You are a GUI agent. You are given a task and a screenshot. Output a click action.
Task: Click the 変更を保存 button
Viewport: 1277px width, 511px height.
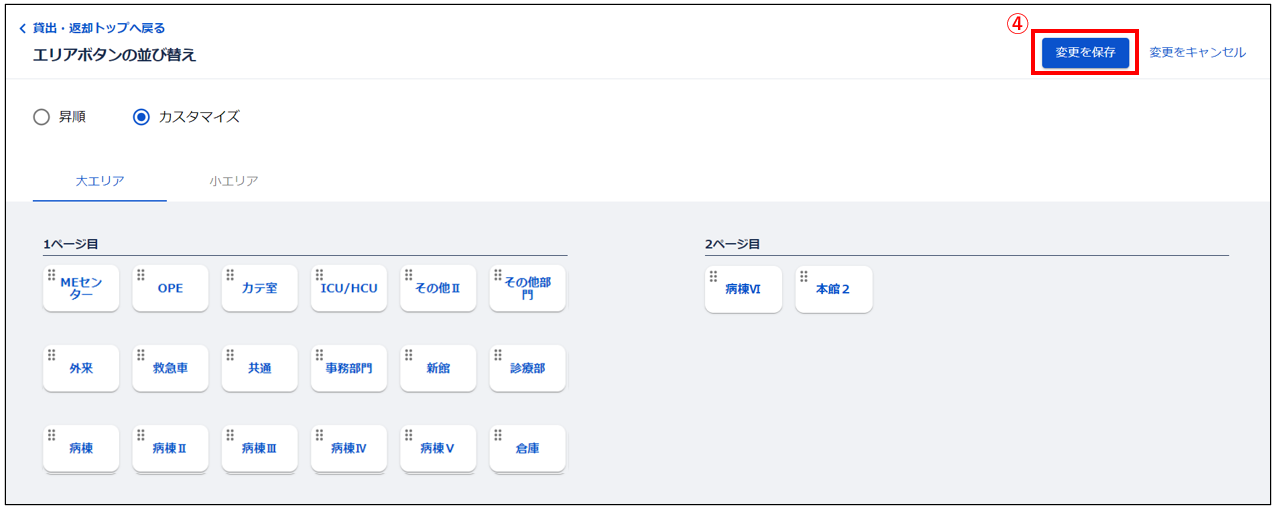point(1085,53)
